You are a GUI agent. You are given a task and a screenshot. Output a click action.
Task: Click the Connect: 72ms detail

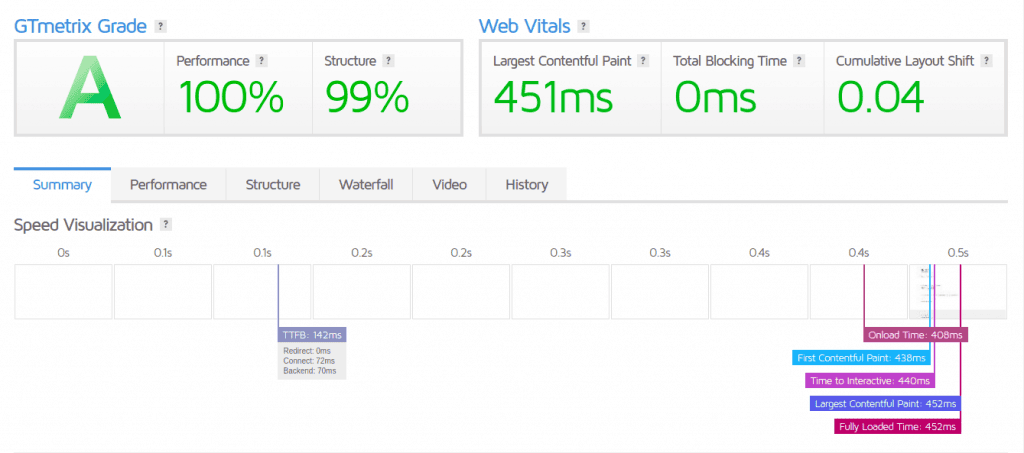309,361
